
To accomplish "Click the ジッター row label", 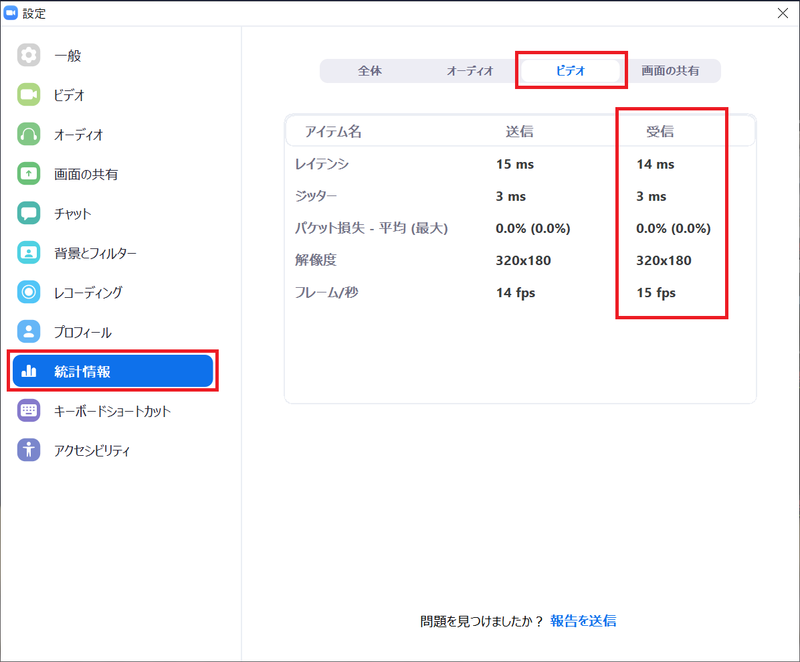I will tap(316, 196).
